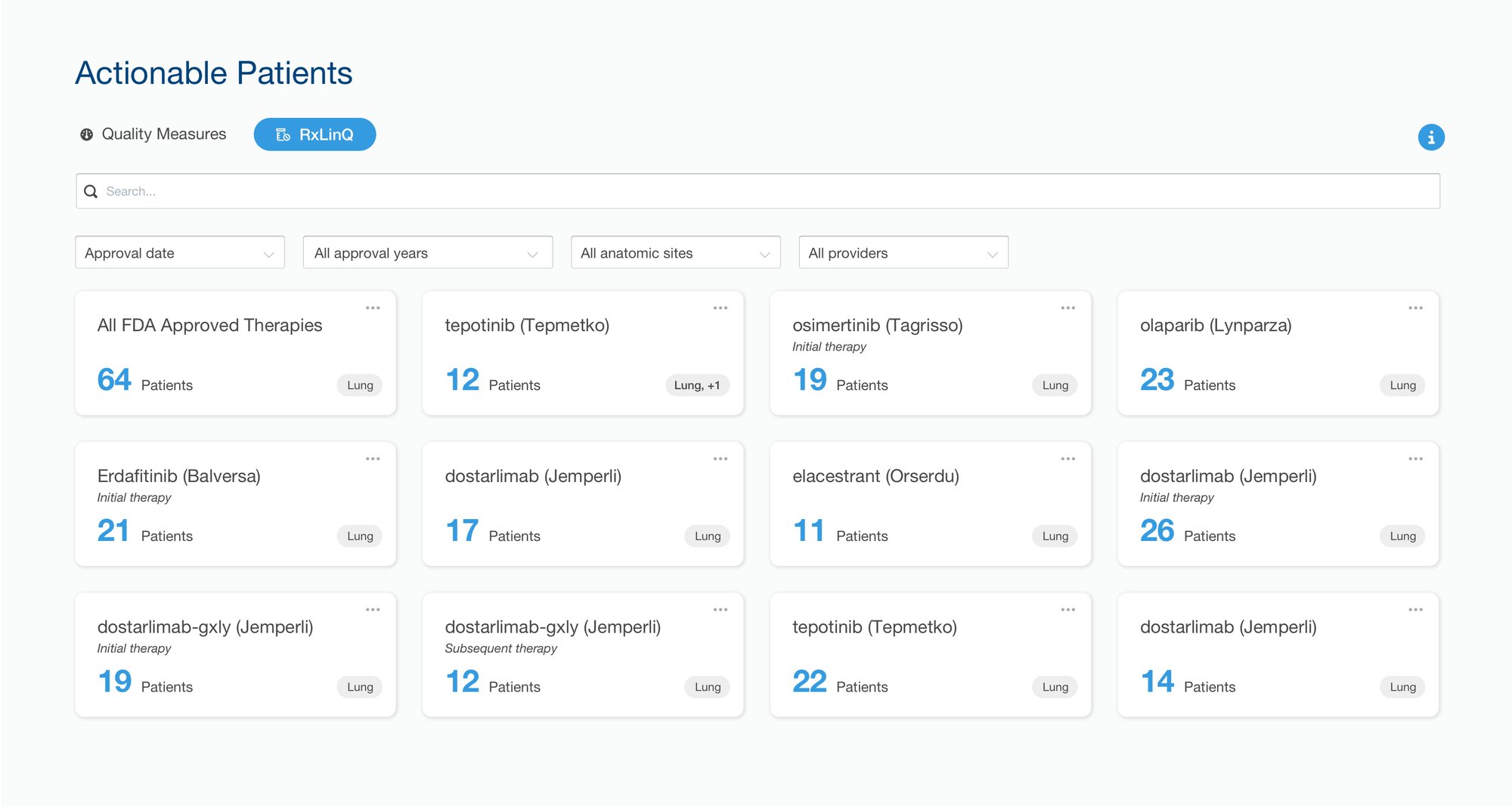The image size is (1512, 807).
Task: Open the elacestrant (Orserdu) card title
Action: 875,476
